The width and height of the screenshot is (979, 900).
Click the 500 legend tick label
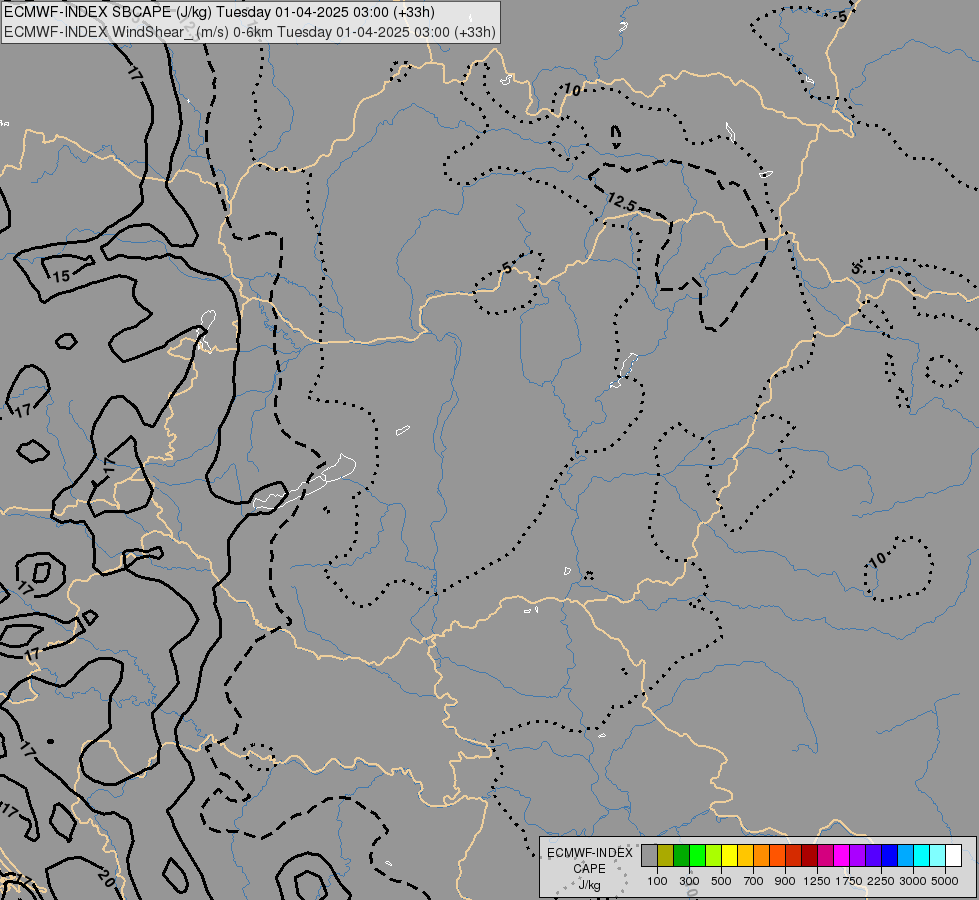pos(721,881)
